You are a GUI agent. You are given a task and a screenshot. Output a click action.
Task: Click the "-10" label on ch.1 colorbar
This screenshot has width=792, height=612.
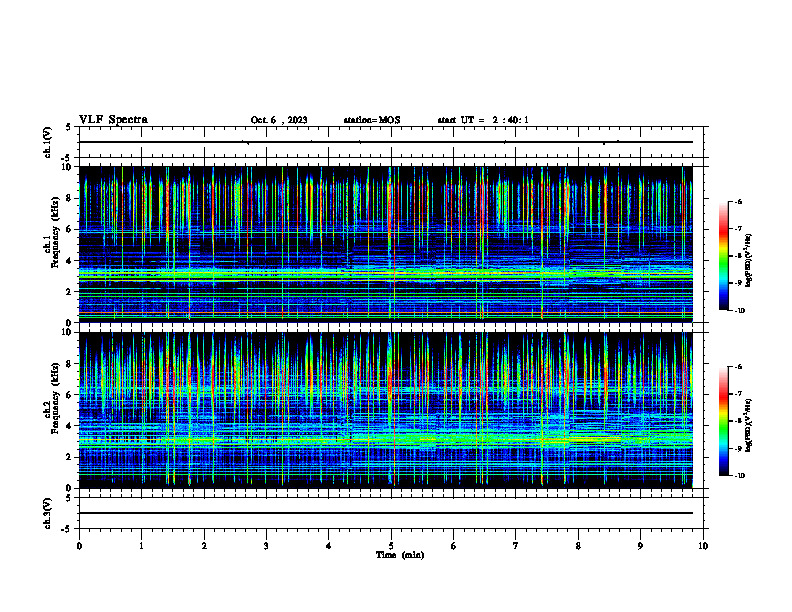point(740,311)
